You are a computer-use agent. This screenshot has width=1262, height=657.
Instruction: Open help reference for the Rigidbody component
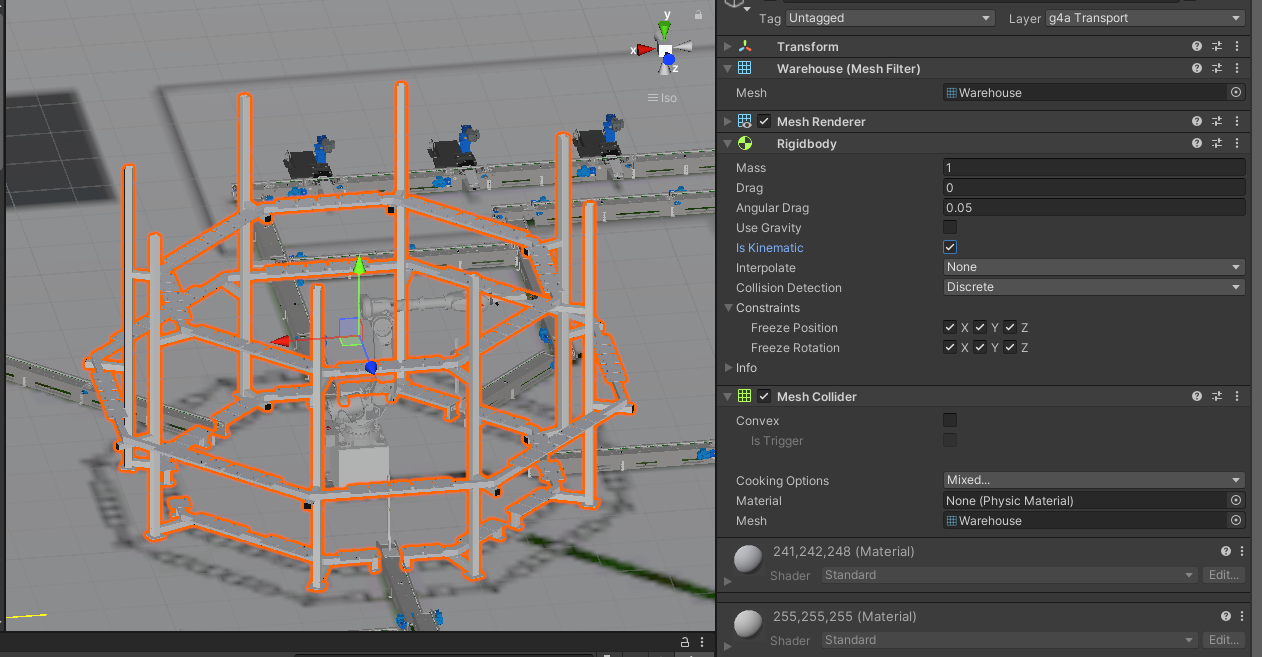[x=1197, y=144]
